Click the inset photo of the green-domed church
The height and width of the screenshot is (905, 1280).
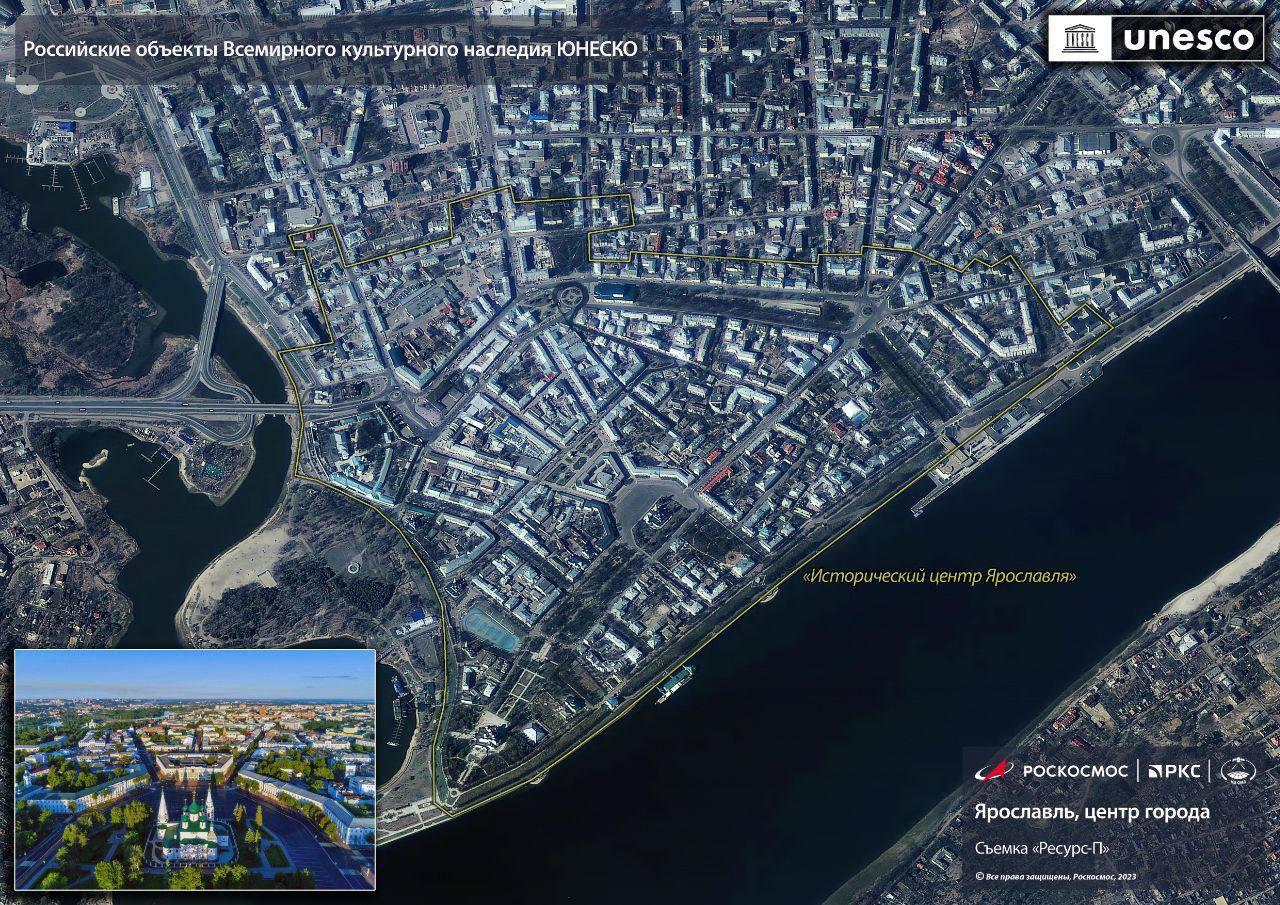coord(195,769)
